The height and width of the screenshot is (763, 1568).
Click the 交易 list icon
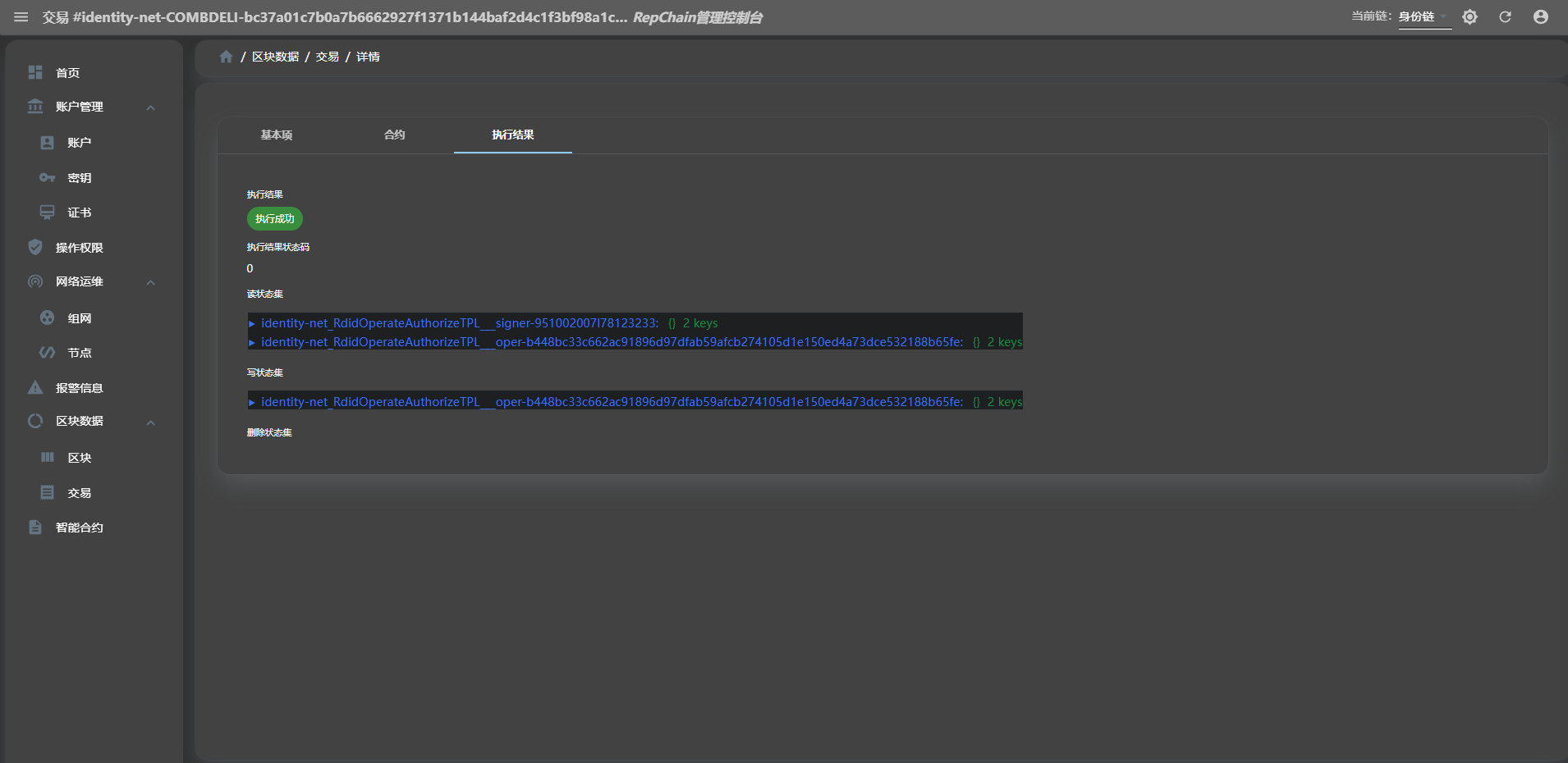click(x=48, y=492)
